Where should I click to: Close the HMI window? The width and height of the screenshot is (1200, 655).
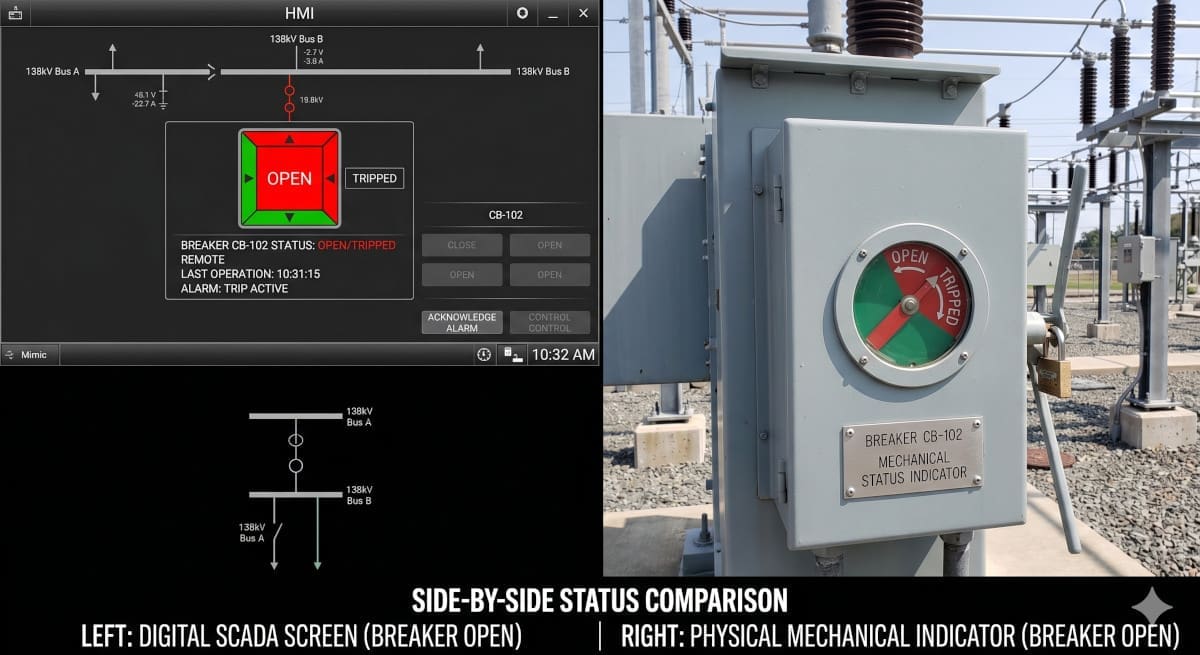(583, 13)
